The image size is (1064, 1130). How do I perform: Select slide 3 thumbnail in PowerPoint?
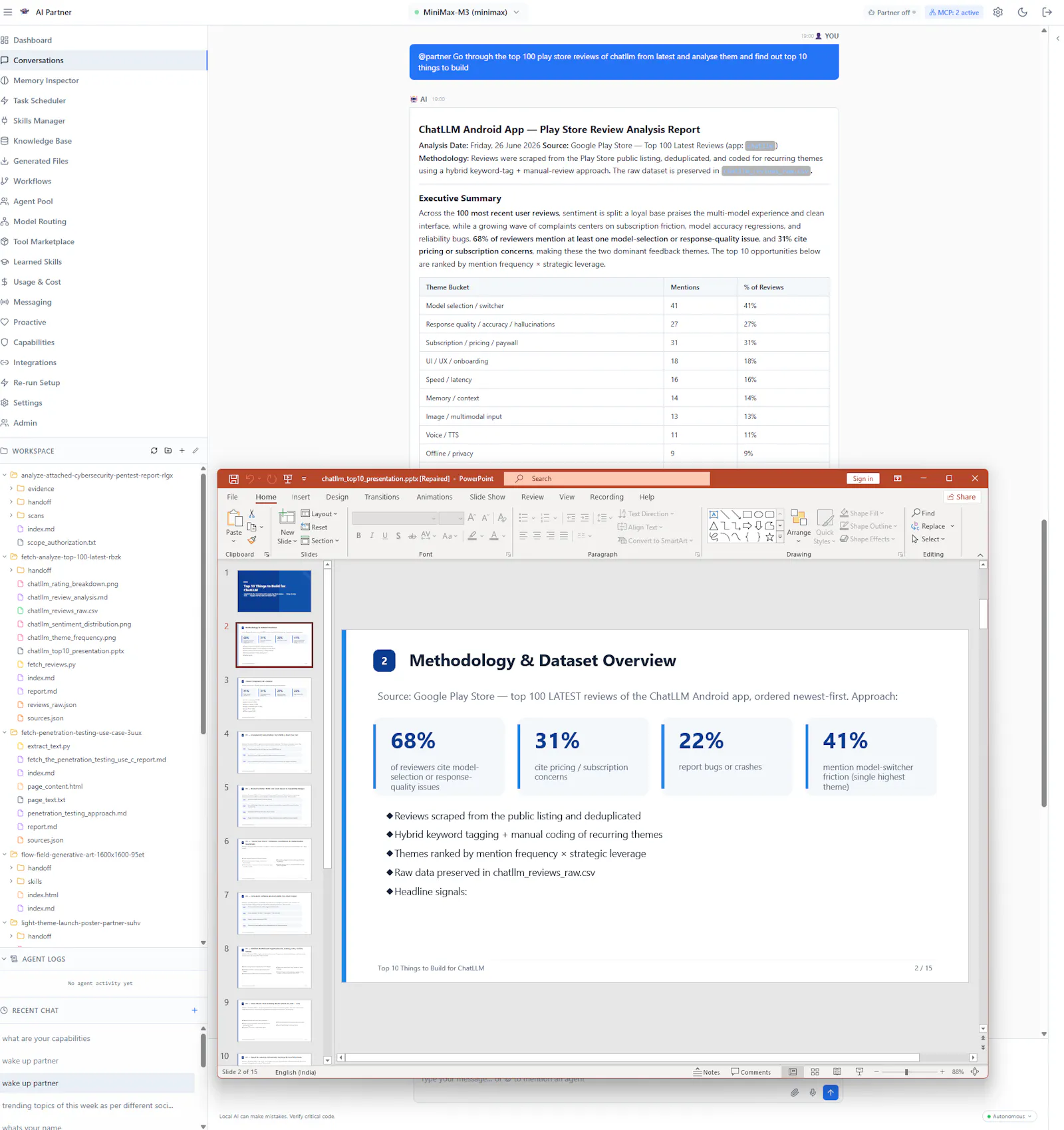[274, 698]
